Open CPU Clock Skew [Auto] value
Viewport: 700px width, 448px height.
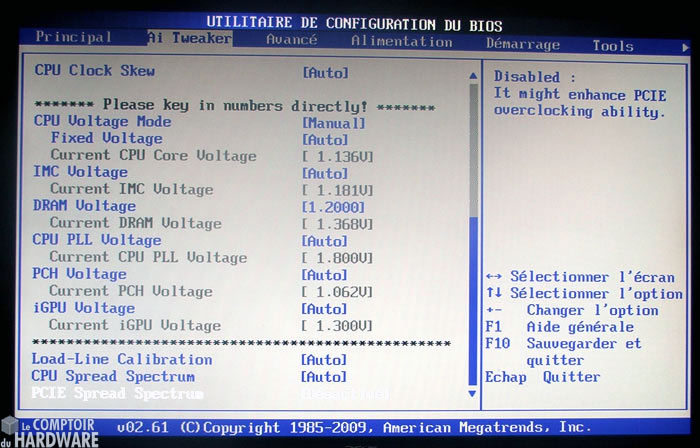[325, 73]
